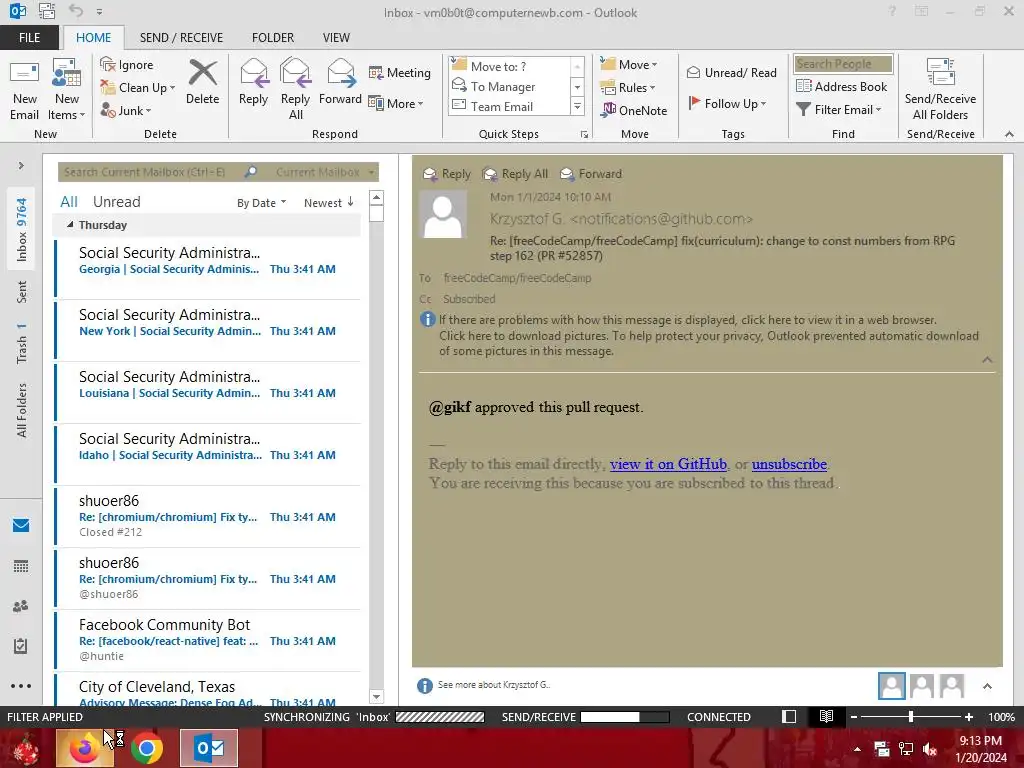This screenshot has width=1024, height=768.
Task: Click Reply in the reading pane
Action: point(447,174)
